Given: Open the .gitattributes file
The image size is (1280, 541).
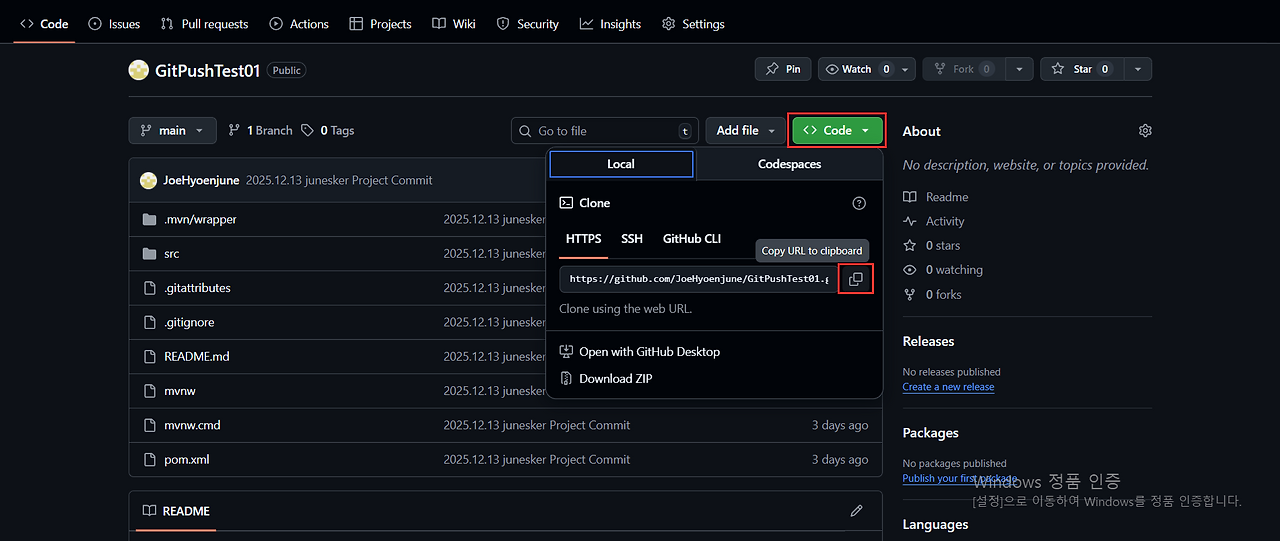Looking at the screenshot, I should tap(197, 288).
